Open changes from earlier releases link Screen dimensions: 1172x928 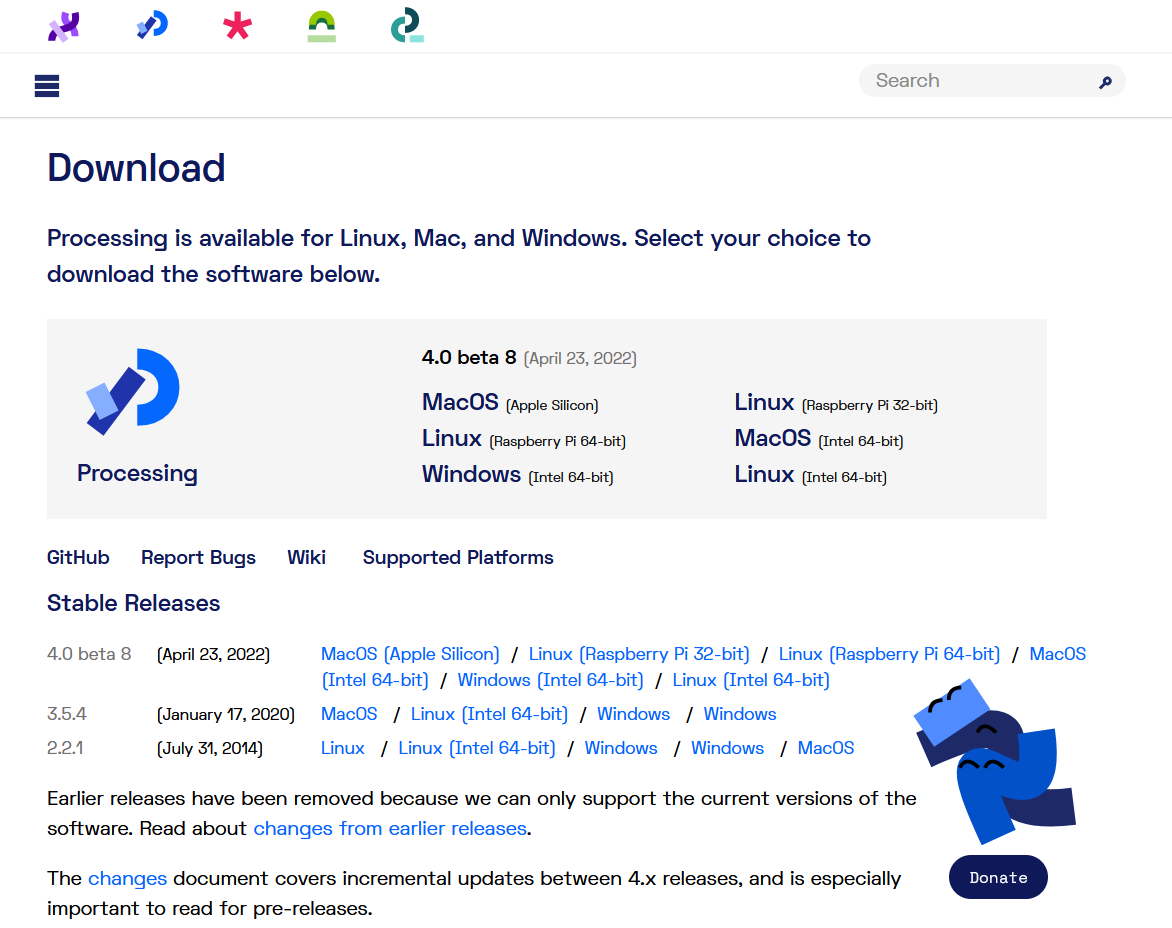coord(390,829)
